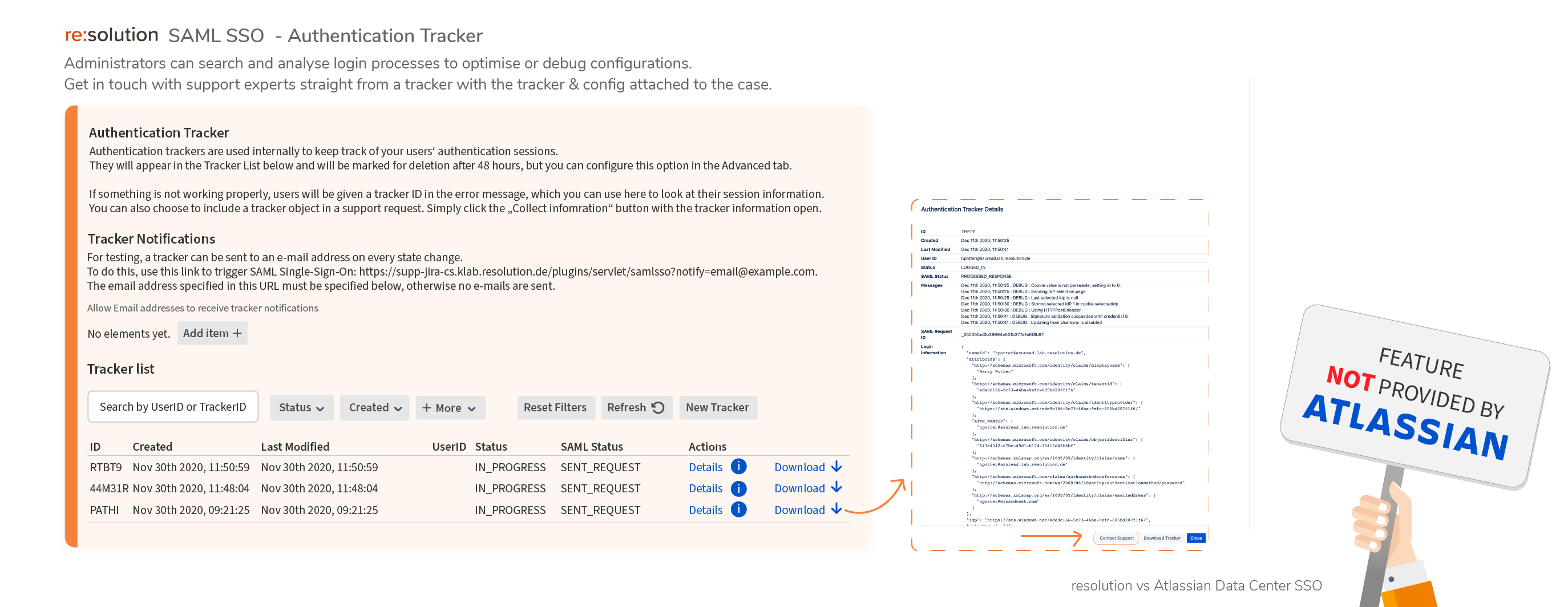Click the Actions column header

pyautogui.click(x=708, y=446)
